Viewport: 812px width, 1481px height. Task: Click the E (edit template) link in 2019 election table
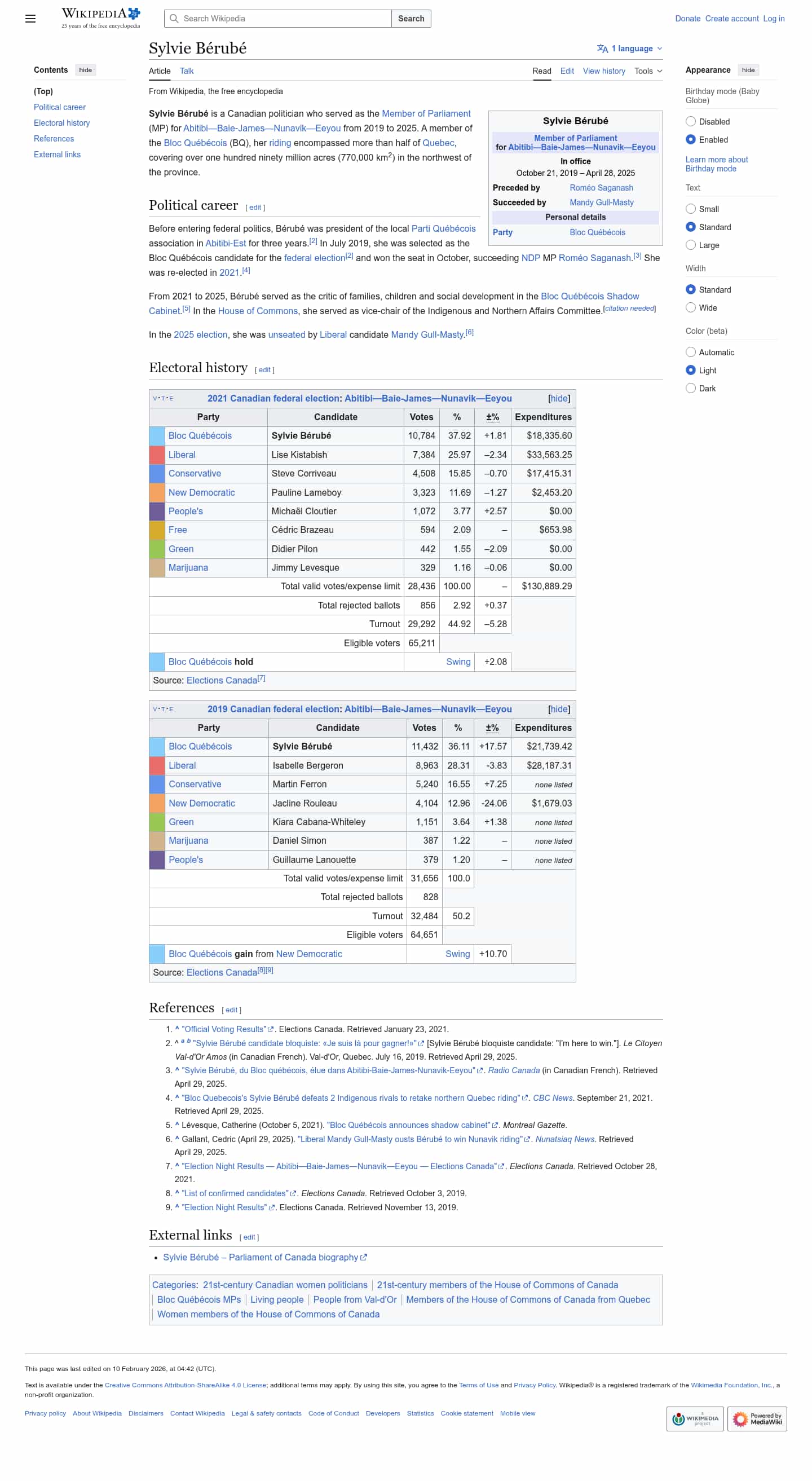[x=171, y=709]
